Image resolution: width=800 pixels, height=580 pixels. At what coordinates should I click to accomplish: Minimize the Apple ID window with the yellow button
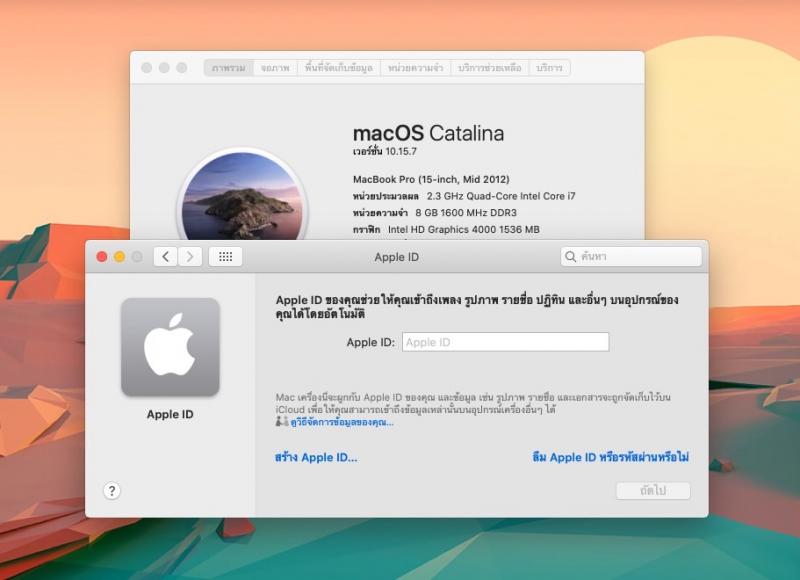click(119, 257)
